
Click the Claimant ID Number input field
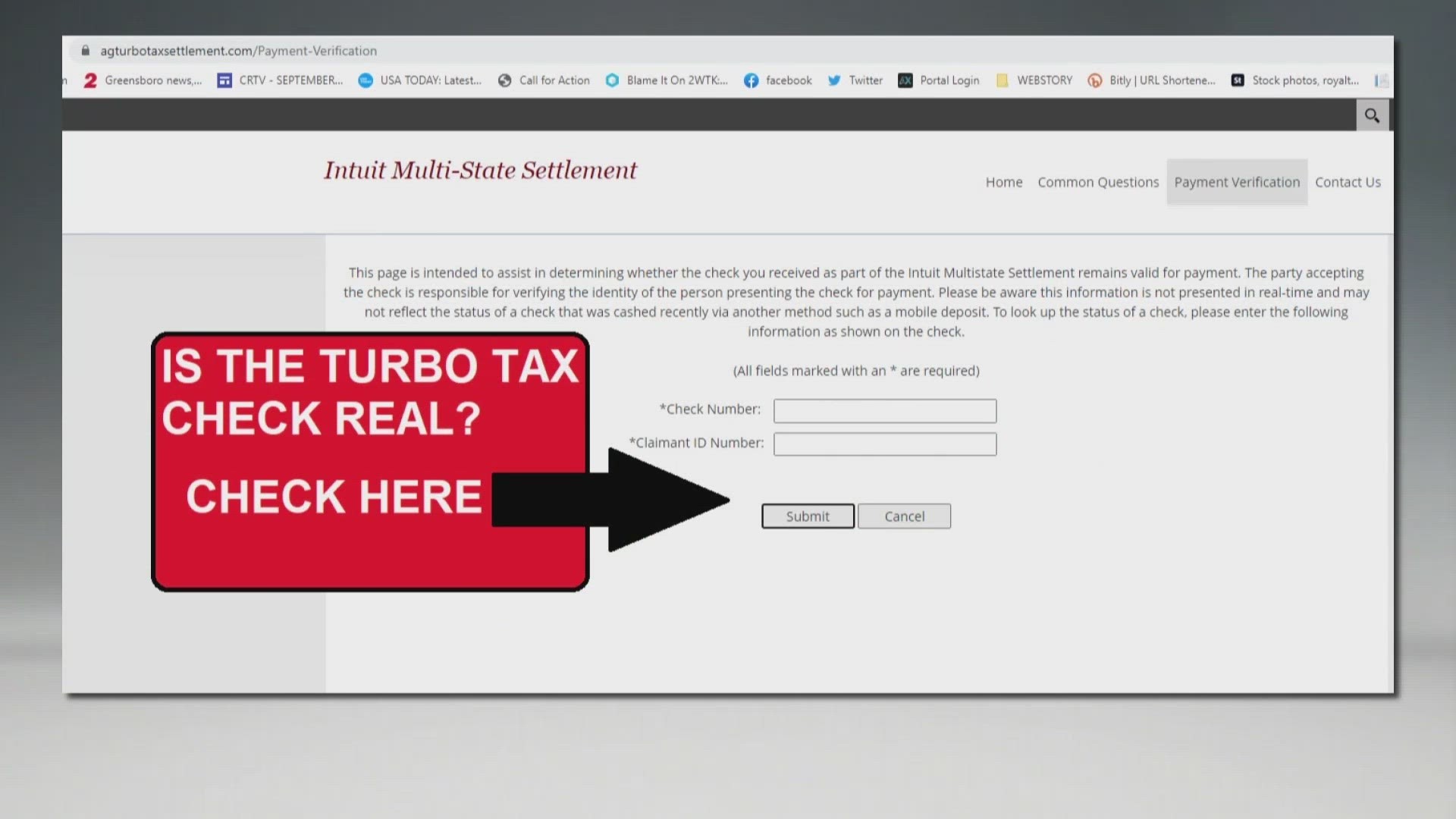pyautogui.click(x=884, y=442)
